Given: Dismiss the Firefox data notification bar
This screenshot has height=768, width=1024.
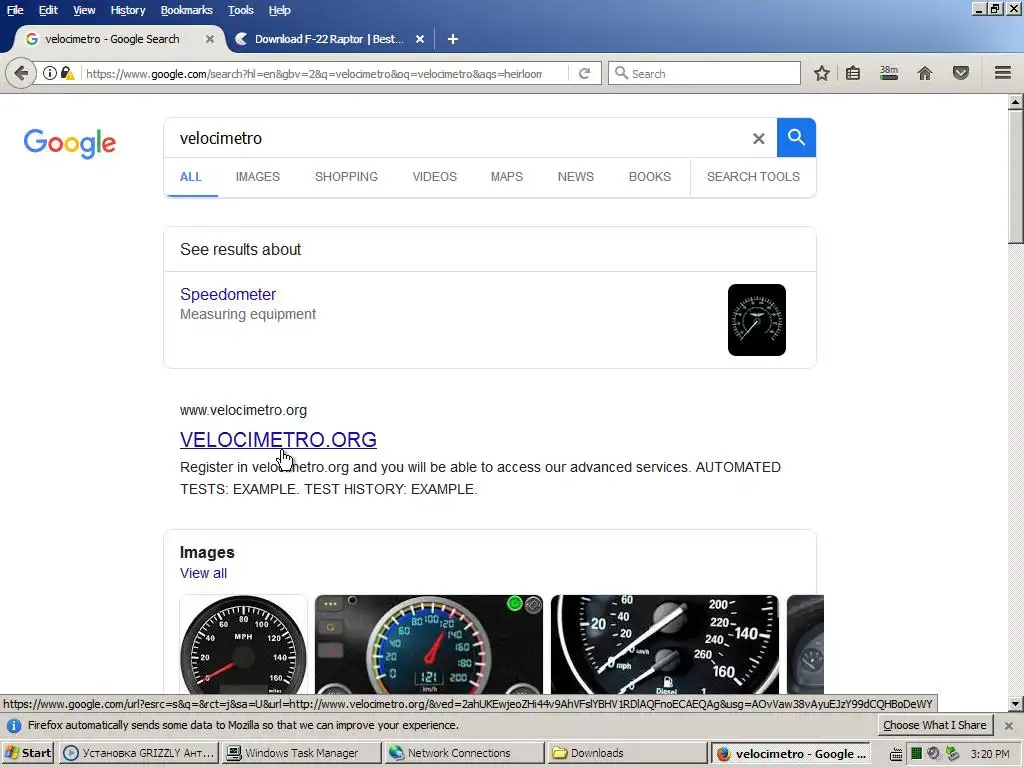Looking at the screenshot, I should click(x=1008, y=726).
